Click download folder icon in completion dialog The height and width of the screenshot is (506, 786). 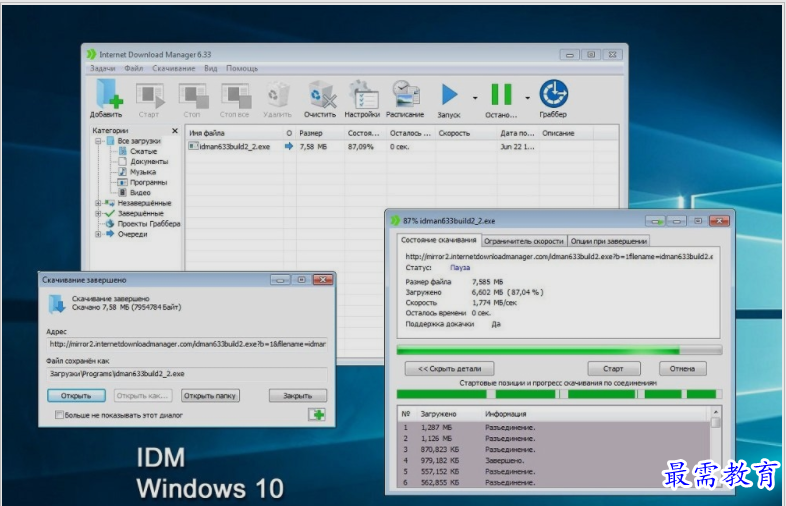[57, 304]
